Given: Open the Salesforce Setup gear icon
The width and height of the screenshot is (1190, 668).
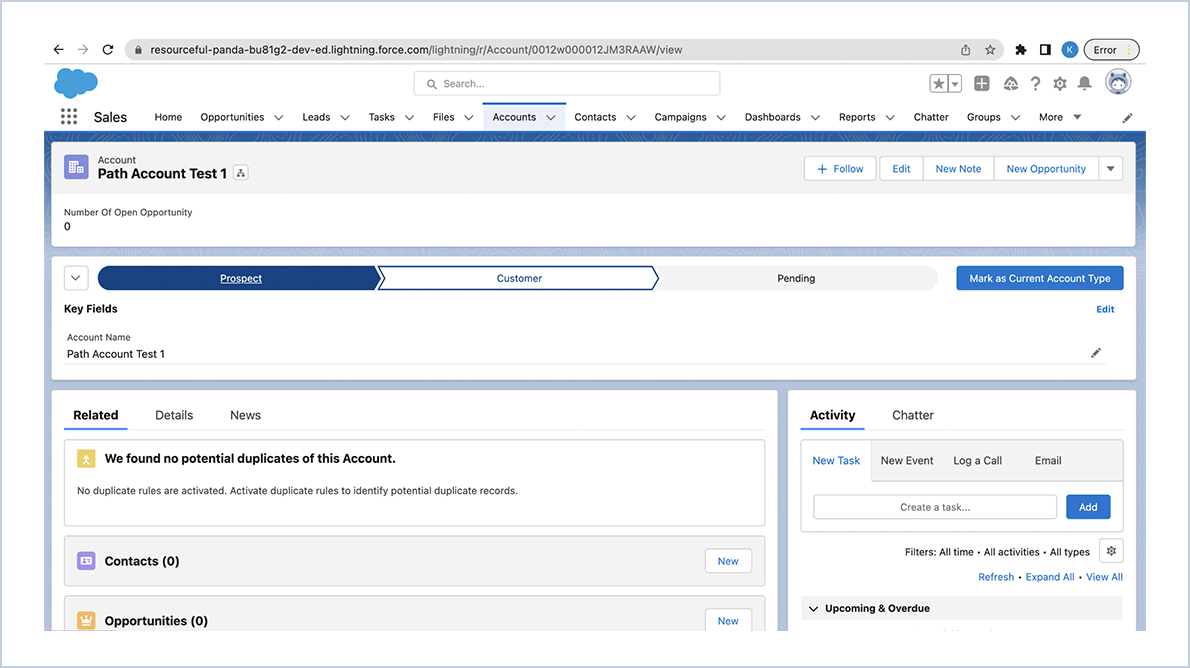Looking at the screenshot, I should [x=1060, y=84].
